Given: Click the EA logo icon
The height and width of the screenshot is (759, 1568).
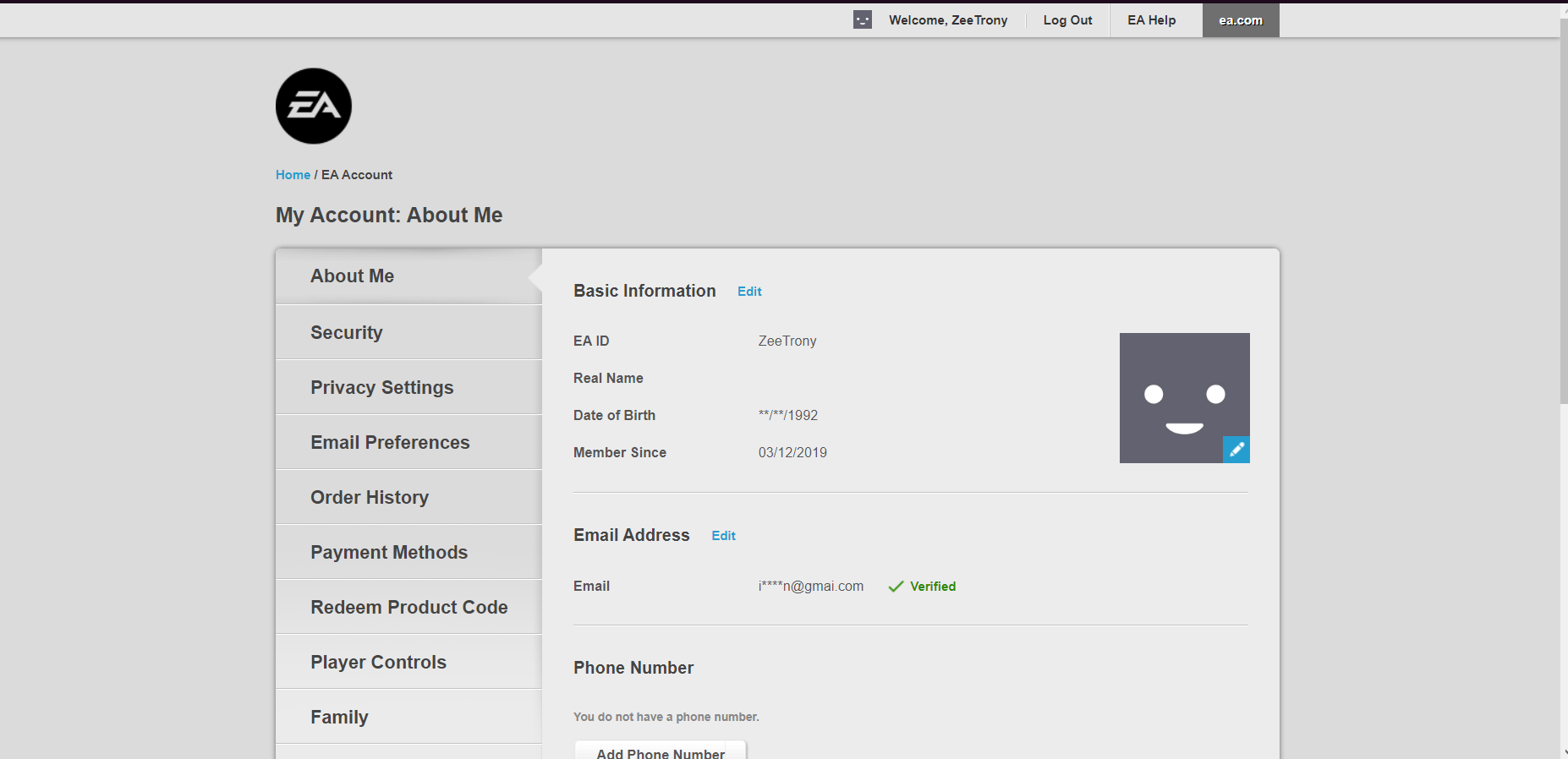Looking at the screenshot, I should coord(314,106).
